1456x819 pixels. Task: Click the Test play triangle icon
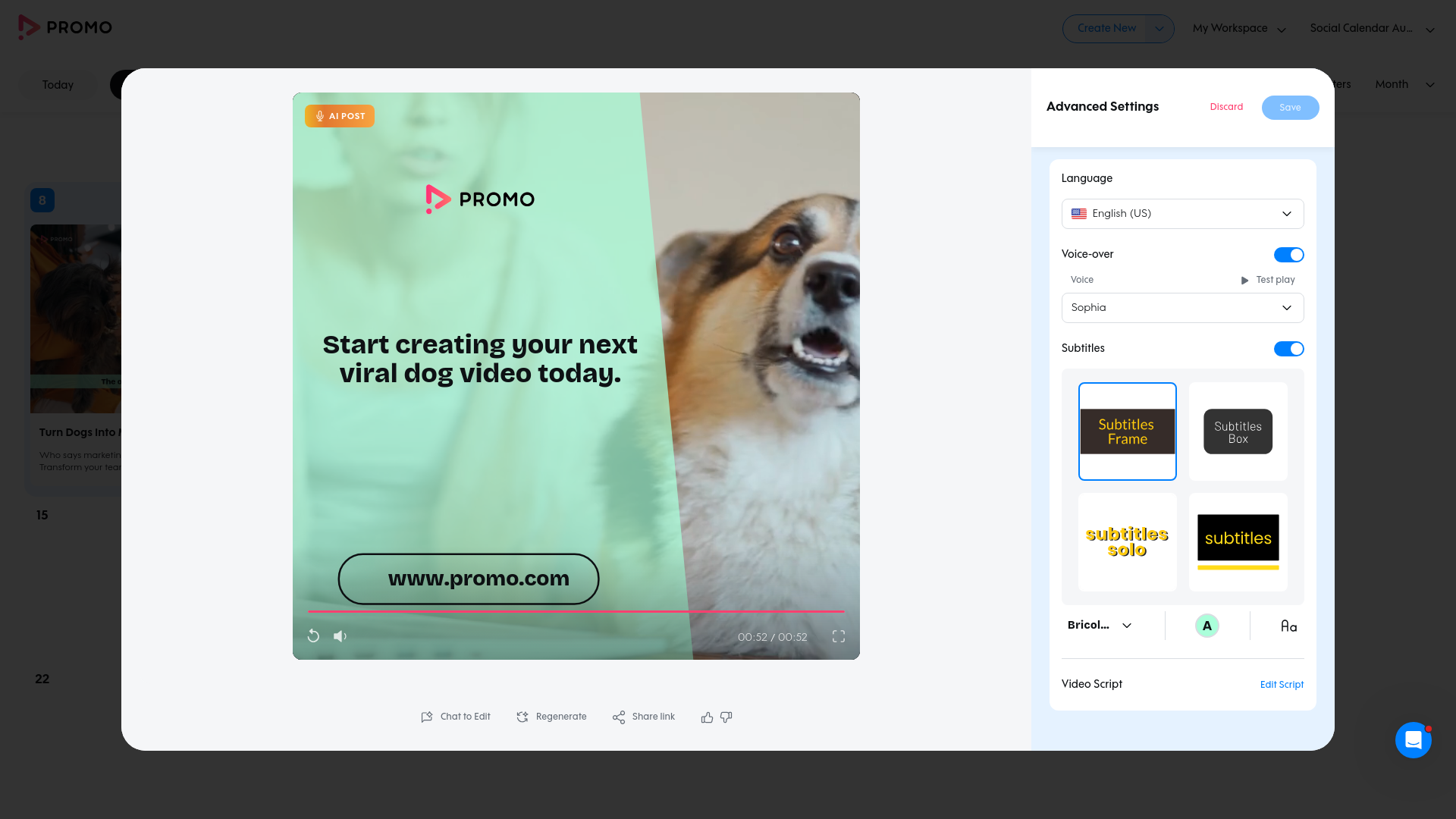pyautogui.click(x=1244, y=281)
